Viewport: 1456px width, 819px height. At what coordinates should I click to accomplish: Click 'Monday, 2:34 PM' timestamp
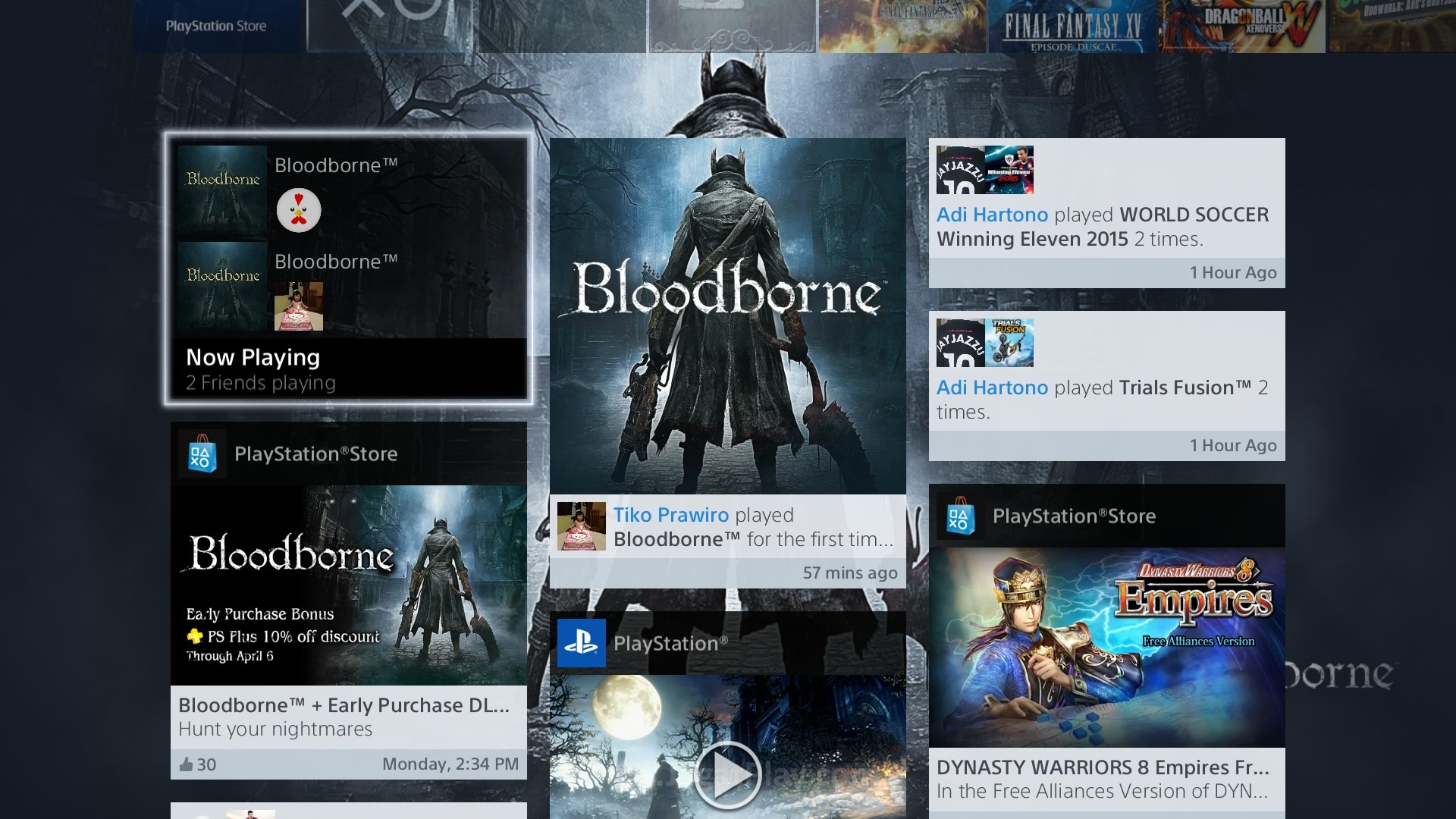pos(450,764)
